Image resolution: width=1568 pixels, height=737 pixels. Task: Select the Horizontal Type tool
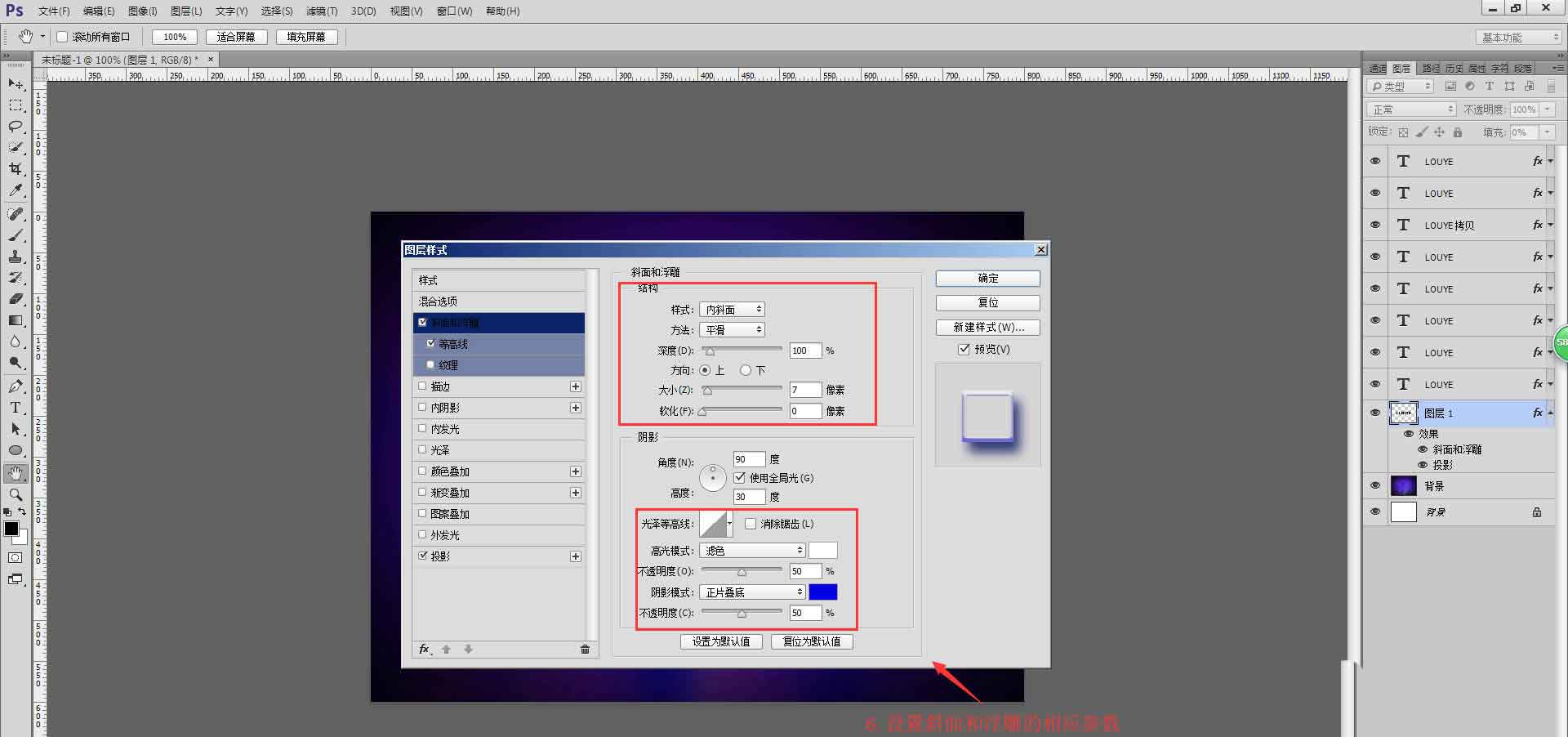15,409
